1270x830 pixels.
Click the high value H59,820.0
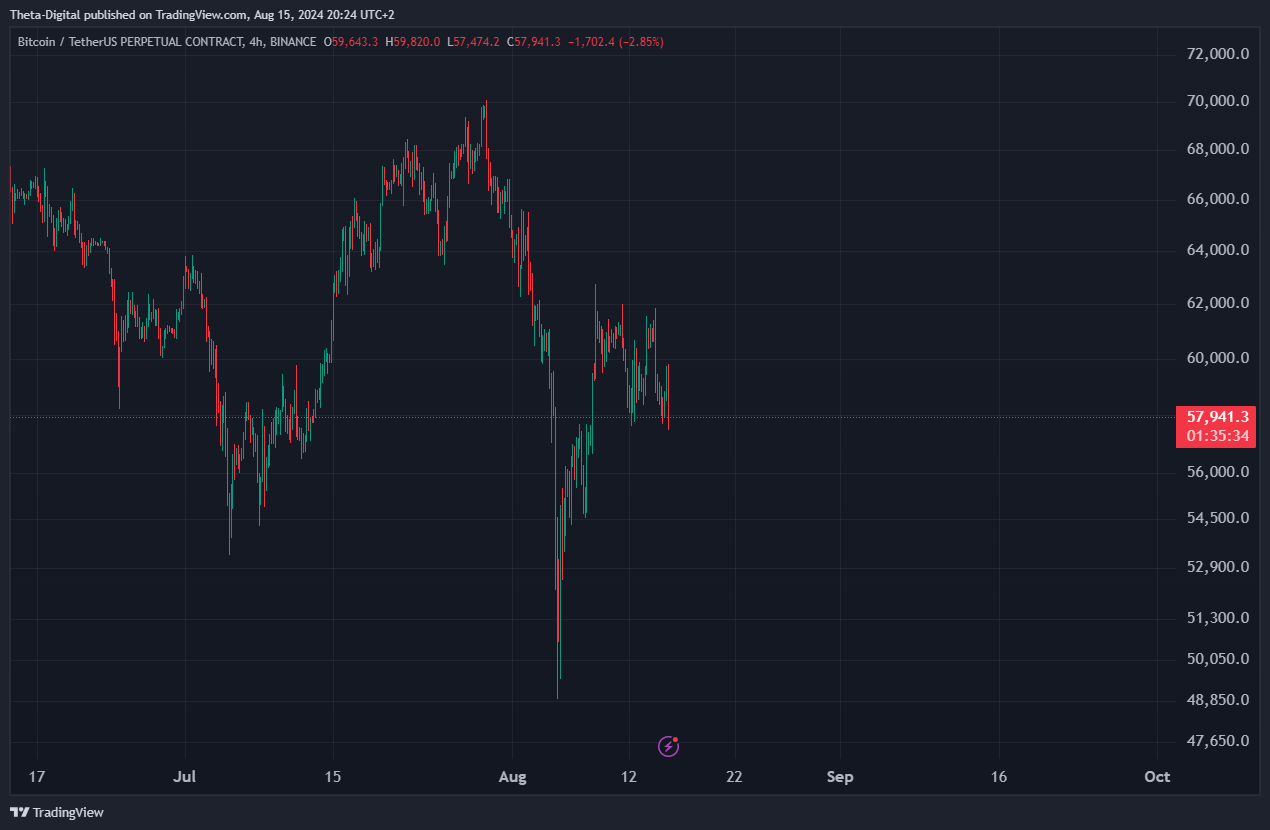[414, 41]
